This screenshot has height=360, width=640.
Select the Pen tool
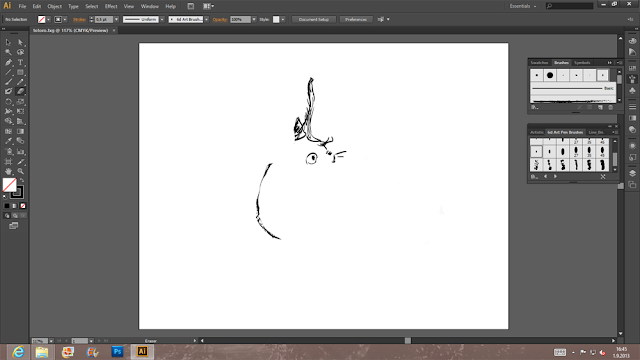[x=8, y=62]
